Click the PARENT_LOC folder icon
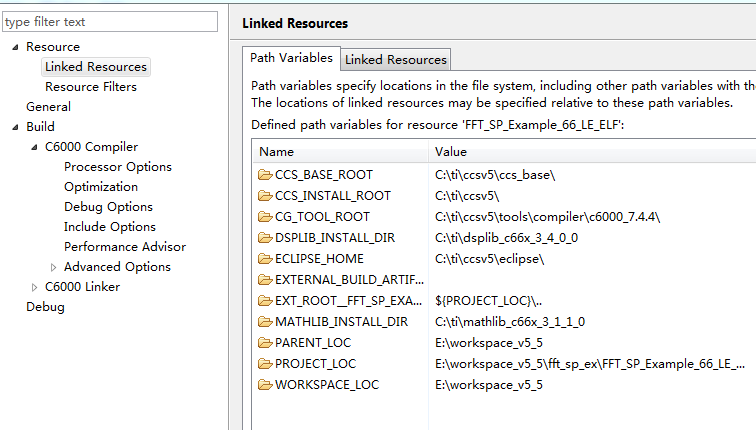This screenshot has height=430, width=756. pos(265,343)
